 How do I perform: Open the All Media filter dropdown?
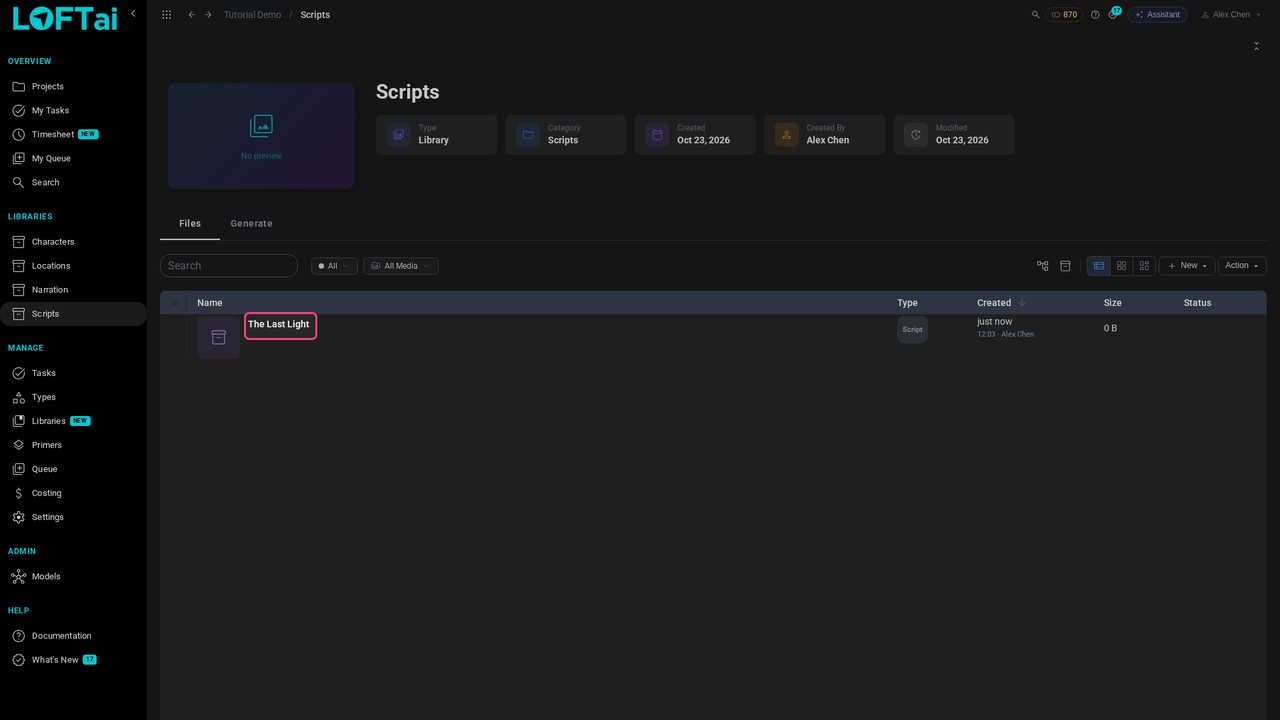click(x=400, y=266)
